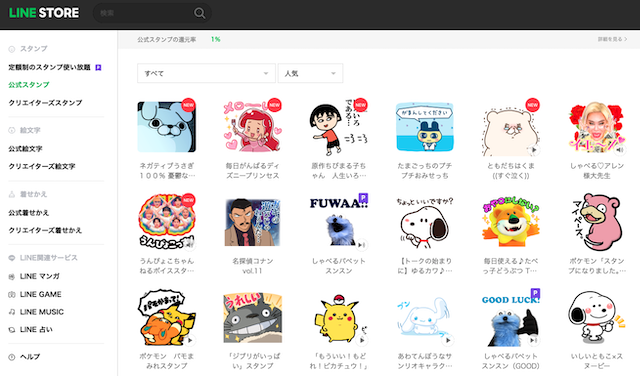Click the LINE MUSIC note icon

point(12,312)
